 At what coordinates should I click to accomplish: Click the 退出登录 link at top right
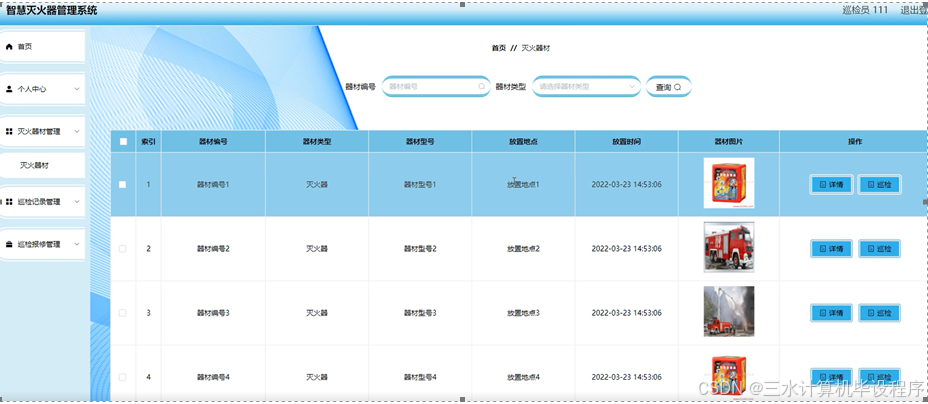(x=914, y=10)
